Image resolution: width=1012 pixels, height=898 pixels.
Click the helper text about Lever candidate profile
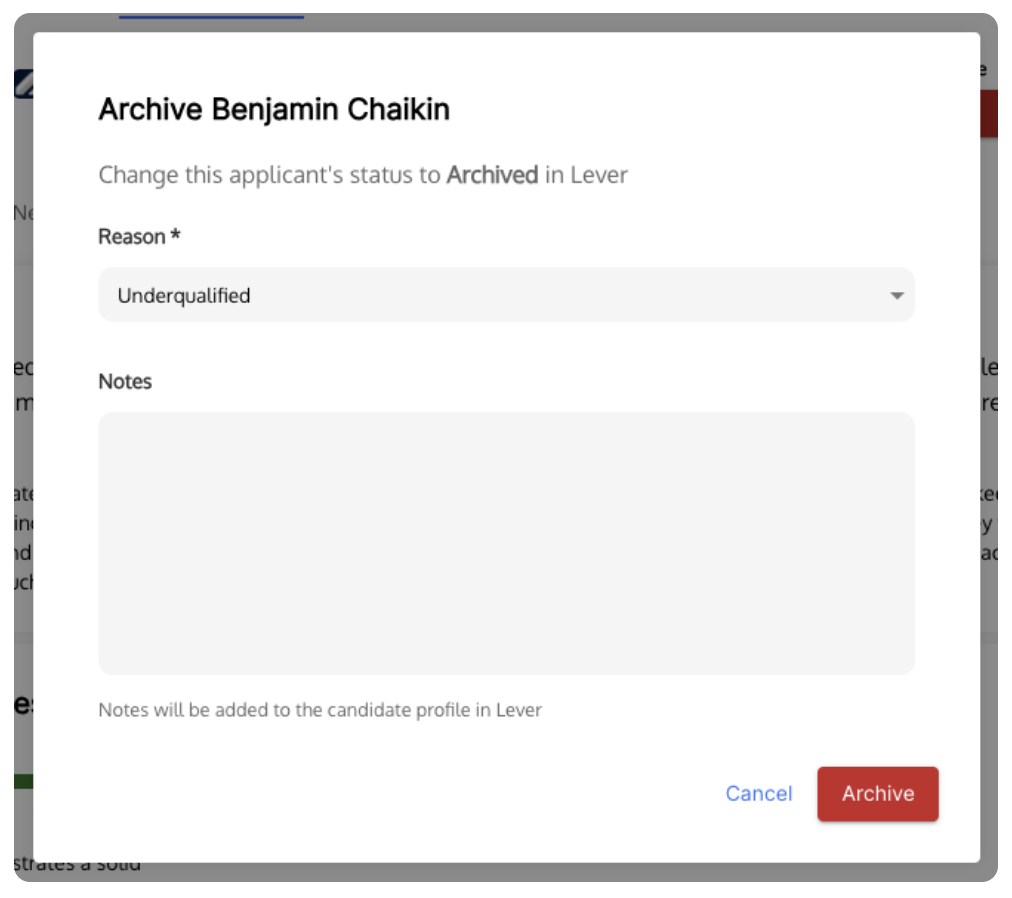tap(320, 710)
